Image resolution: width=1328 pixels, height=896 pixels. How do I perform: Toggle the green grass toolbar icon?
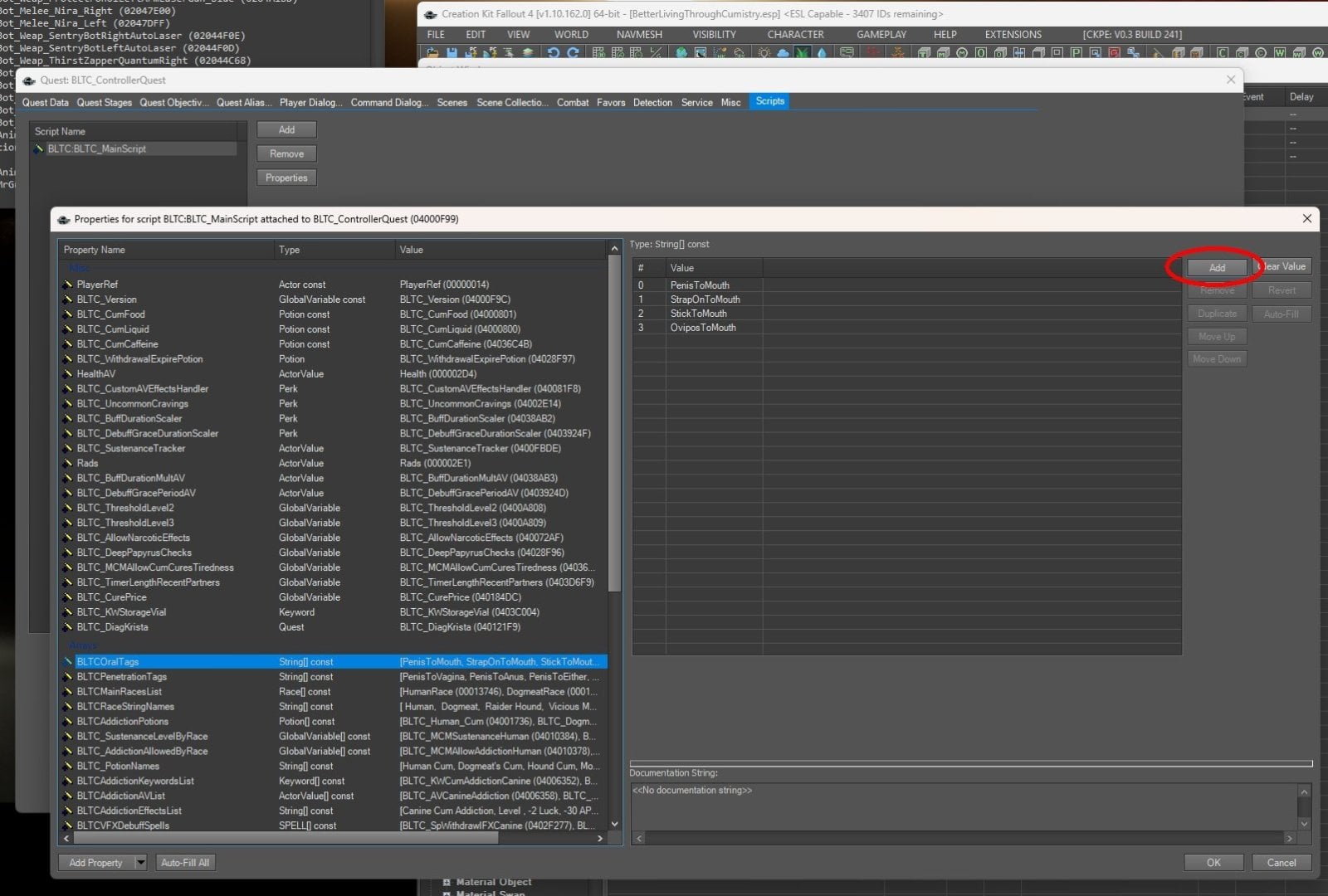(803, 53)
